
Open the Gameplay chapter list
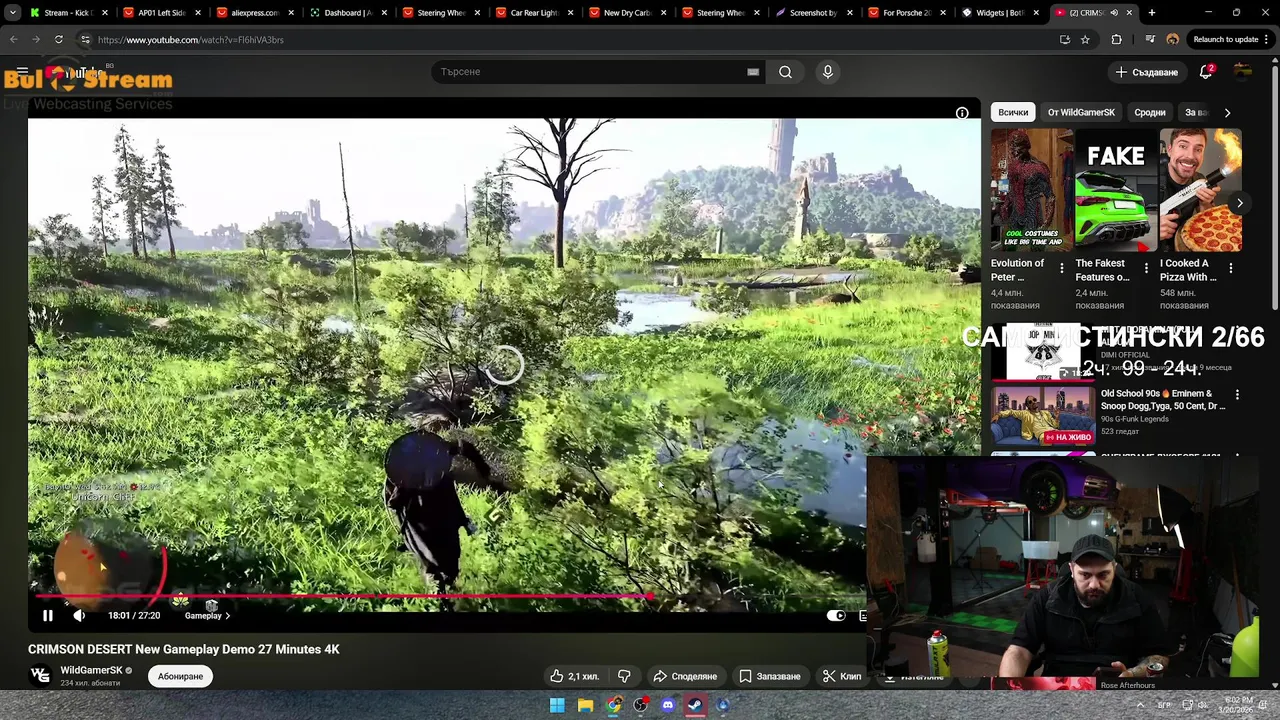[x=207, y=616]
